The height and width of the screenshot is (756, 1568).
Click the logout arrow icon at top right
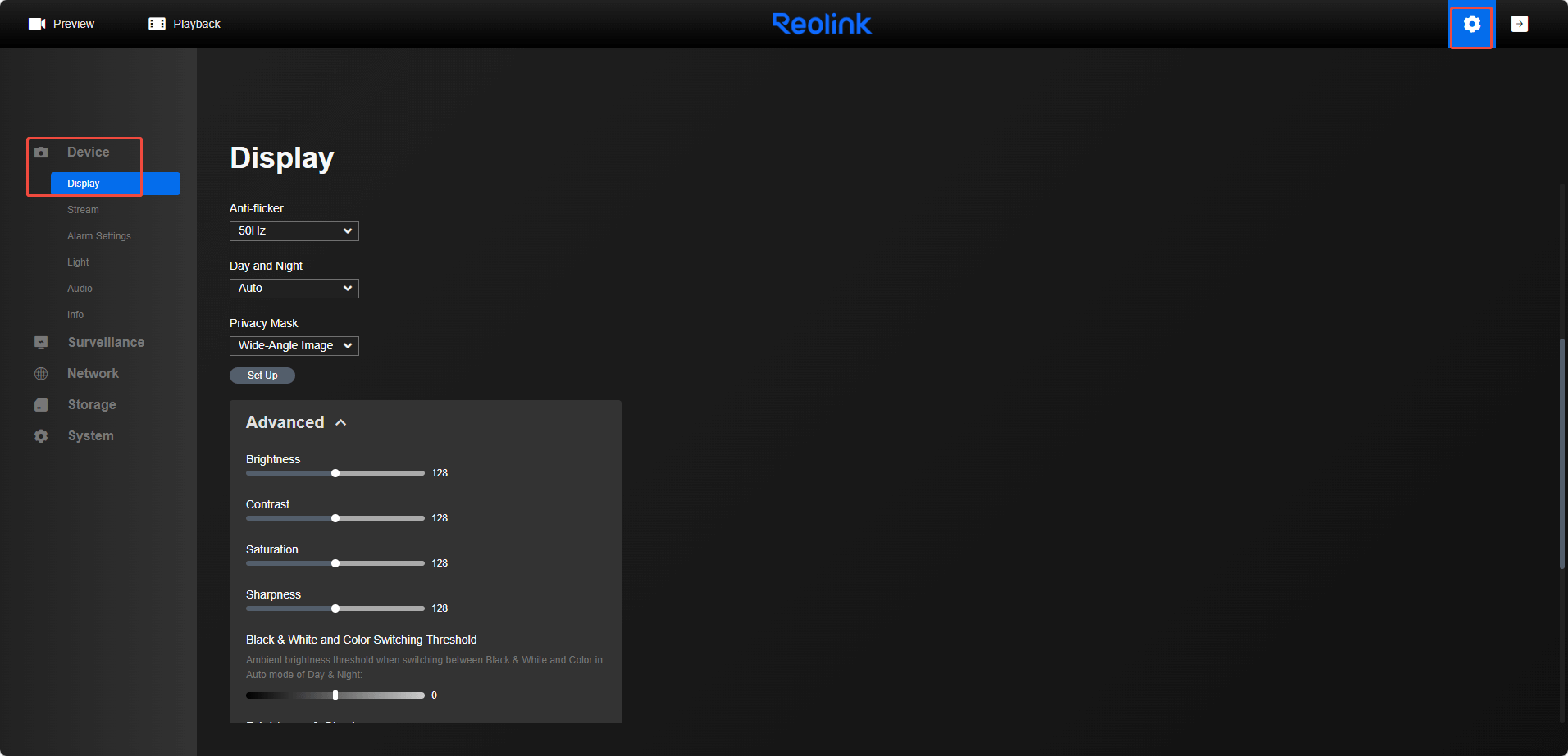1520,24
